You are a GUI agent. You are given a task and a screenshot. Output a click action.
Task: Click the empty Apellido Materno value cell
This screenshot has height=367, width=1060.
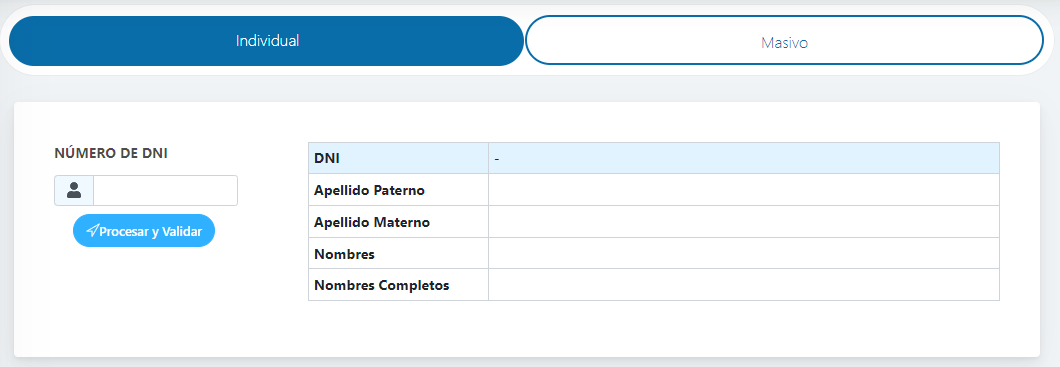tap(744, 222)
